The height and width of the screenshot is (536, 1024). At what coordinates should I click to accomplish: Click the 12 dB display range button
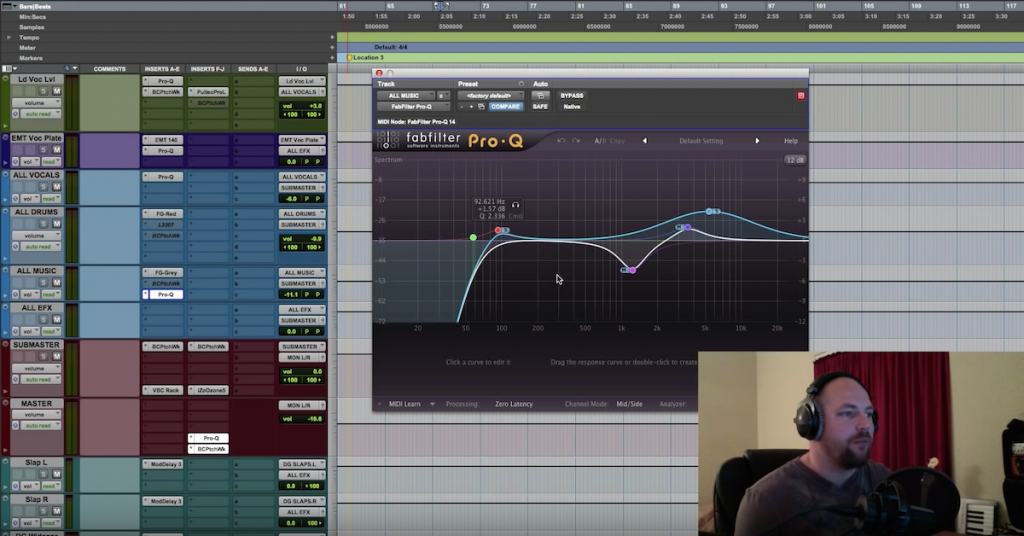coord(795,160)
